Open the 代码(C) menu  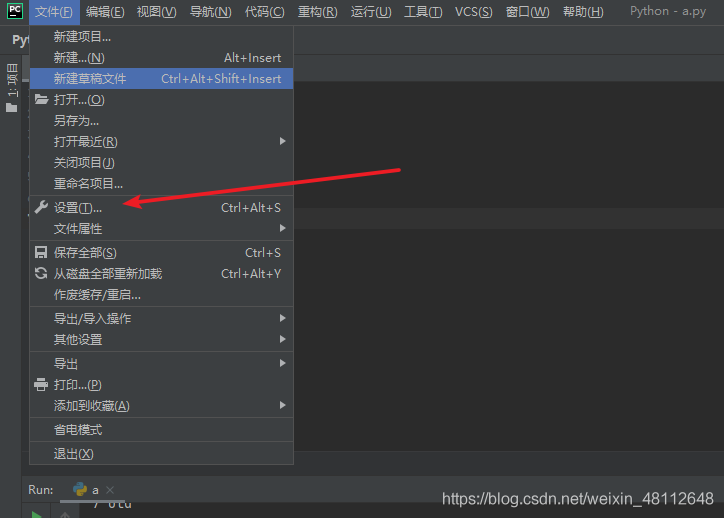click(265, 12)
